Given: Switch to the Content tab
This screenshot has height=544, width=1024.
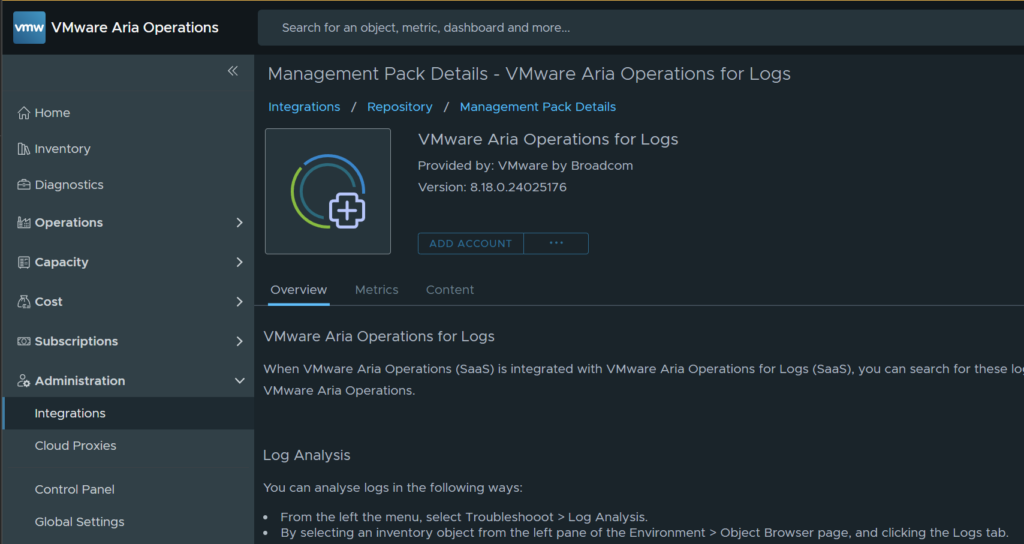Looking at the screenshot, I should pyautogui.click(x=450, y=290).
